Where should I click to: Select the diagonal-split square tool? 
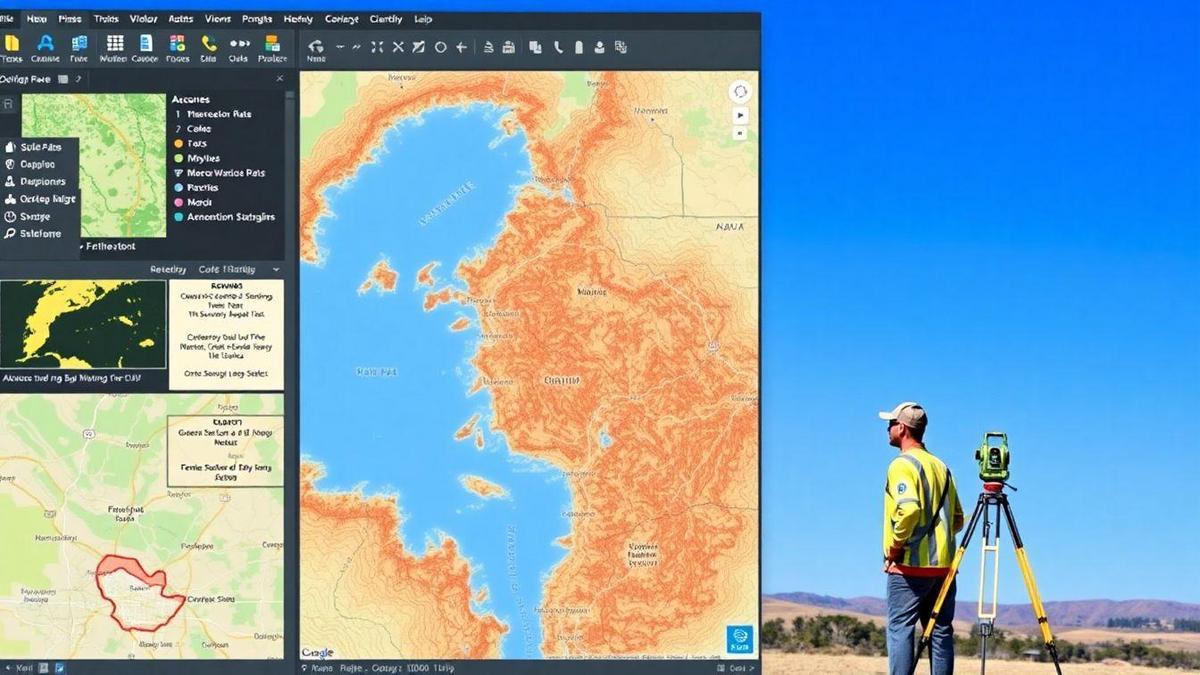point(419,46)
